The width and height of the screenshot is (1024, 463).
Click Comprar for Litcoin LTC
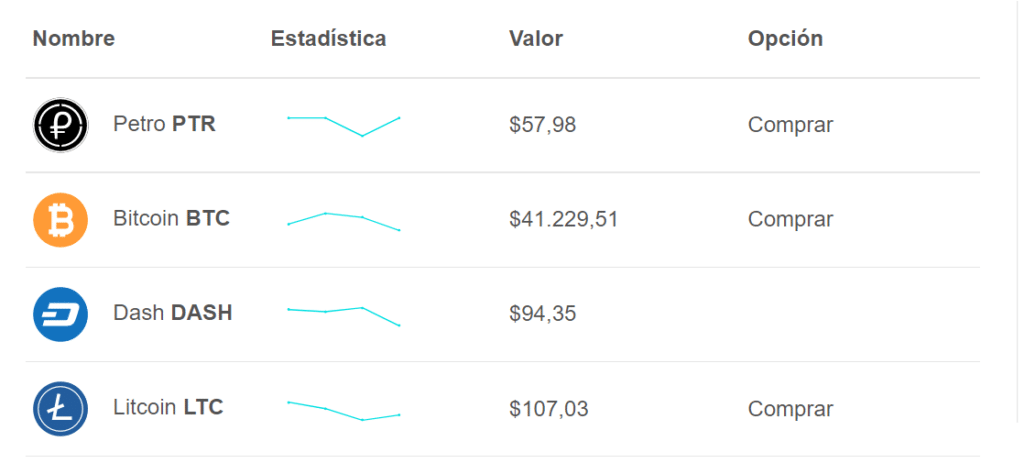point(790,409)
